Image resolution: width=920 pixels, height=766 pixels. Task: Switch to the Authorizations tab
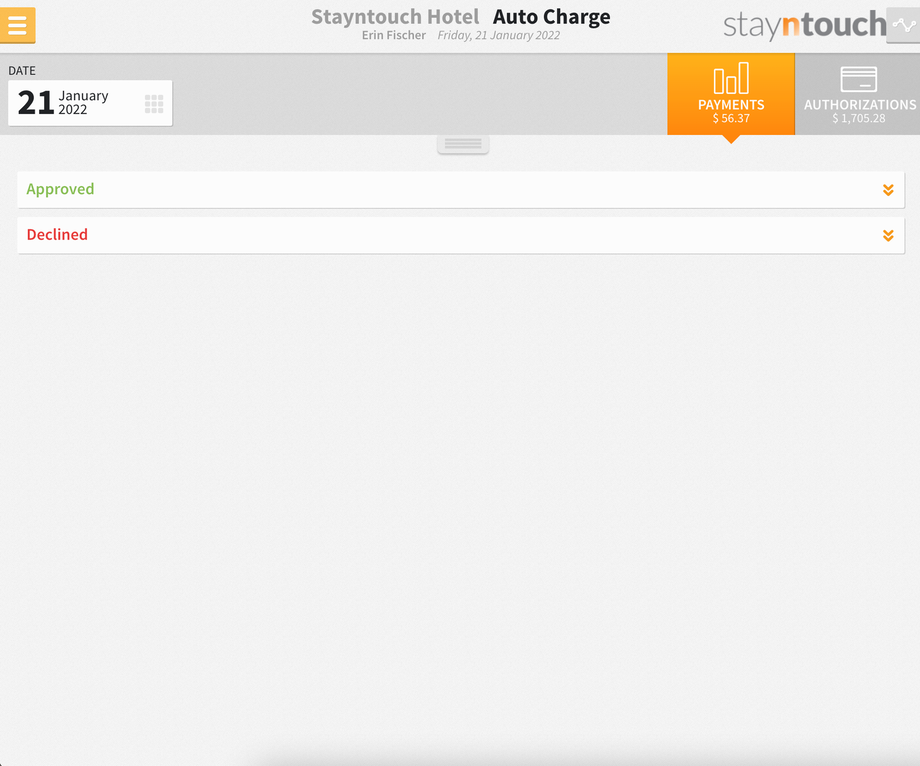[858, 94]
